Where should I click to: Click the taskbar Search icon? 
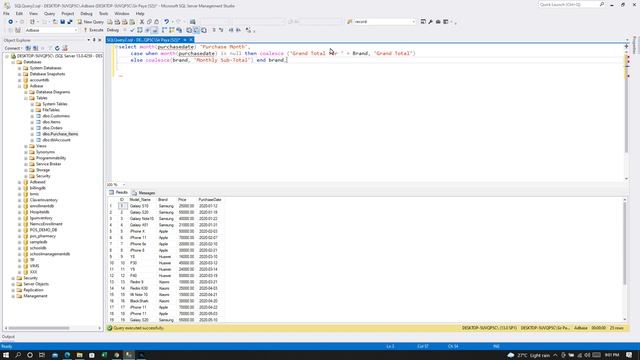18,355
